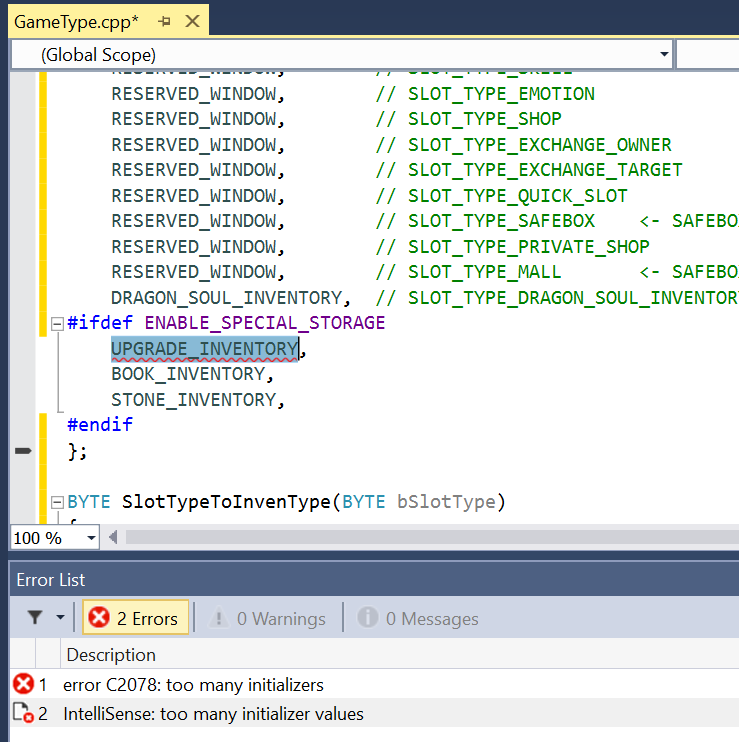
Task: Click the SLOT_TYPE_EMOTION comment
Action: click(485, 94)
